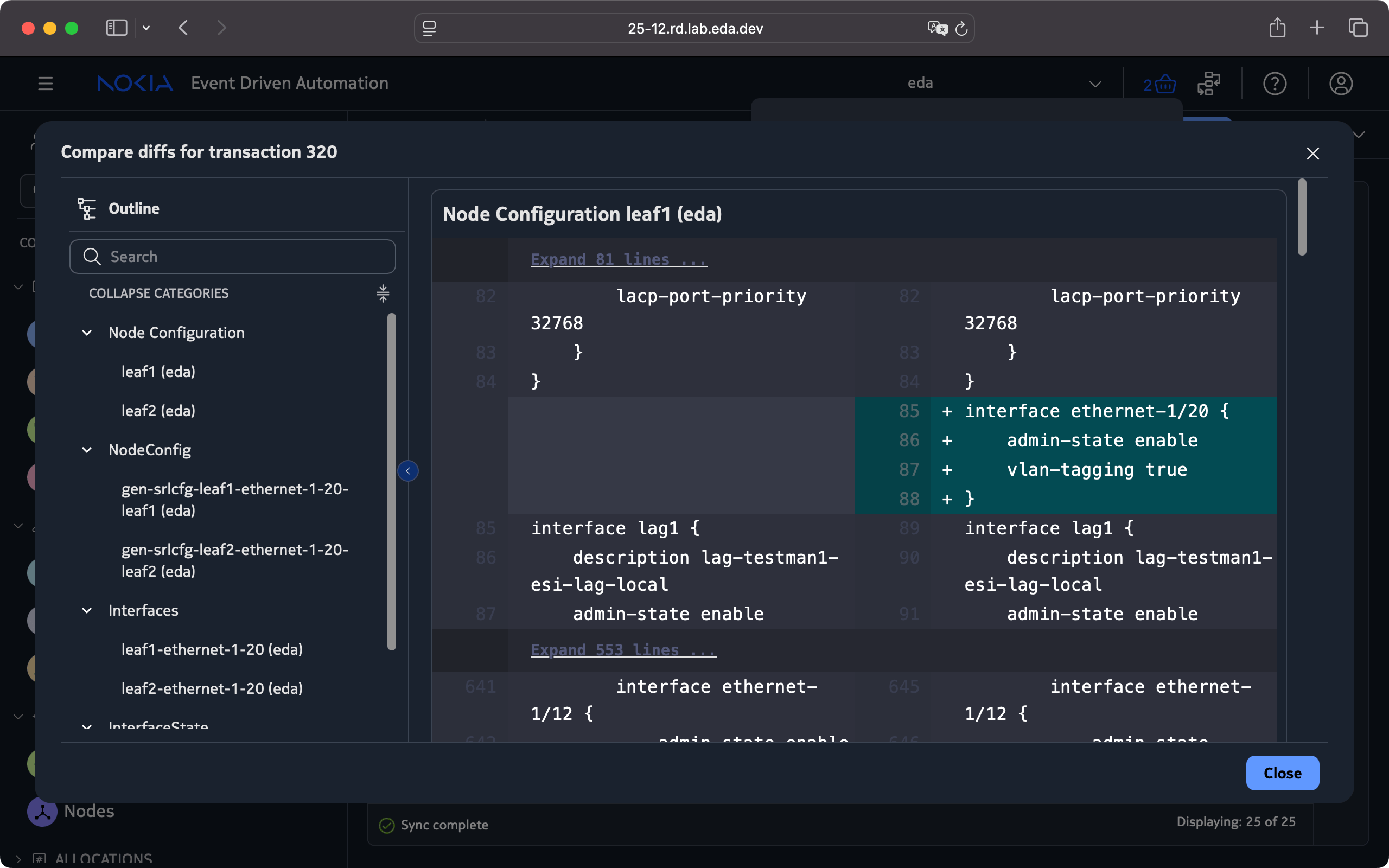The image size is (1389, 868).
Task: Collapse the Interfaces category
Action: click(87, 610)
